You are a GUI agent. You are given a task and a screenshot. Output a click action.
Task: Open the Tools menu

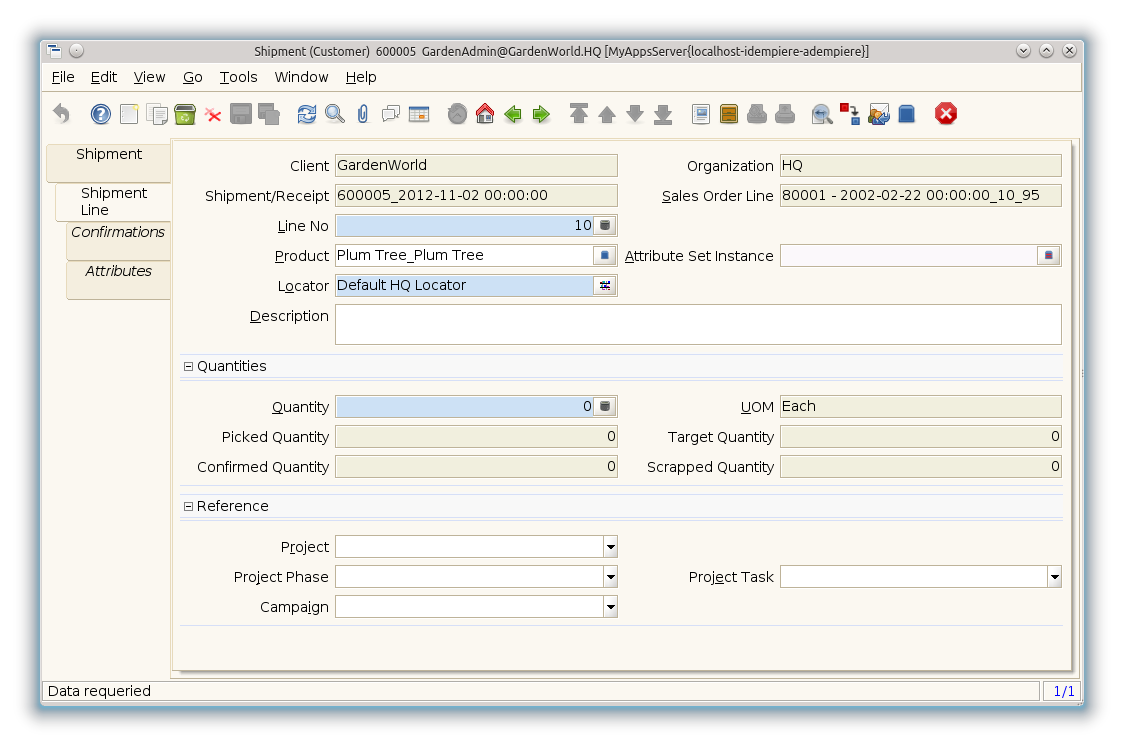(238, 77)
